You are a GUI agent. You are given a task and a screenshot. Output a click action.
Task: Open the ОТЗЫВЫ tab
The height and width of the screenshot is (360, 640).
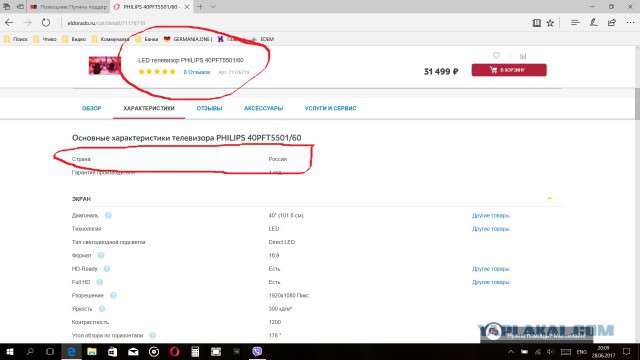[209, 108]
